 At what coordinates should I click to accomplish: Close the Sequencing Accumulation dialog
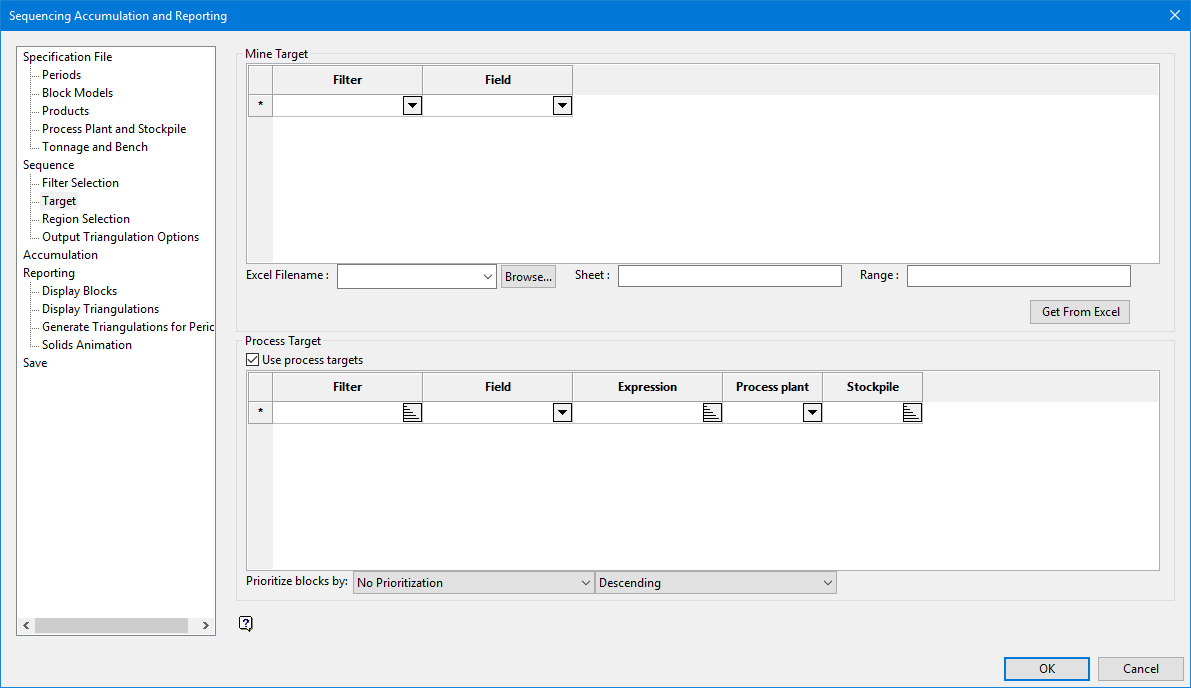pos(1174,15)
